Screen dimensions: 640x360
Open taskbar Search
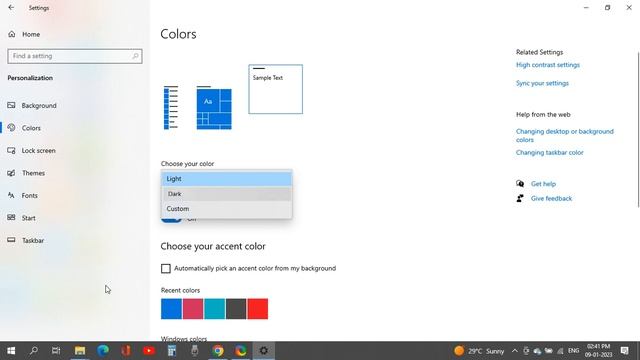(33, 351)
